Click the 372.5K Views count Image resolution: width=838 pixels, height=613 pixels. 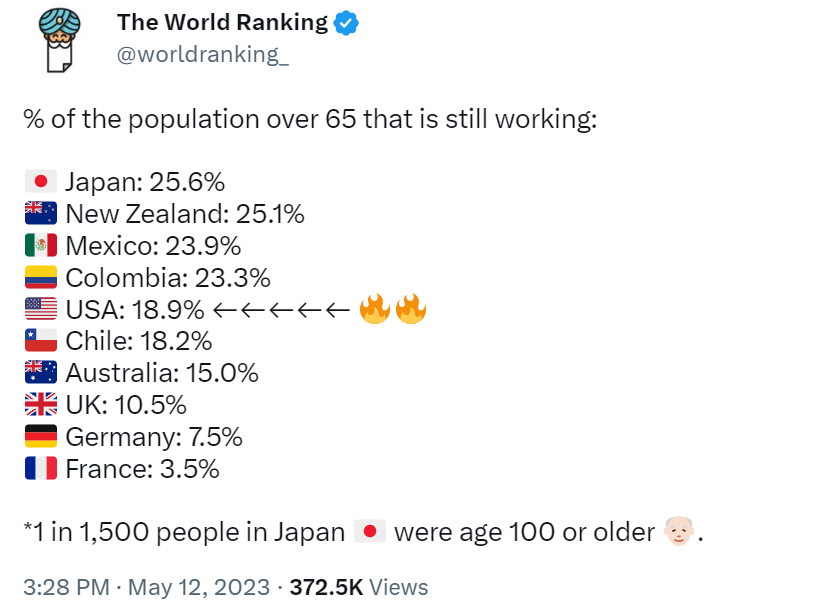tap(358, 586)
